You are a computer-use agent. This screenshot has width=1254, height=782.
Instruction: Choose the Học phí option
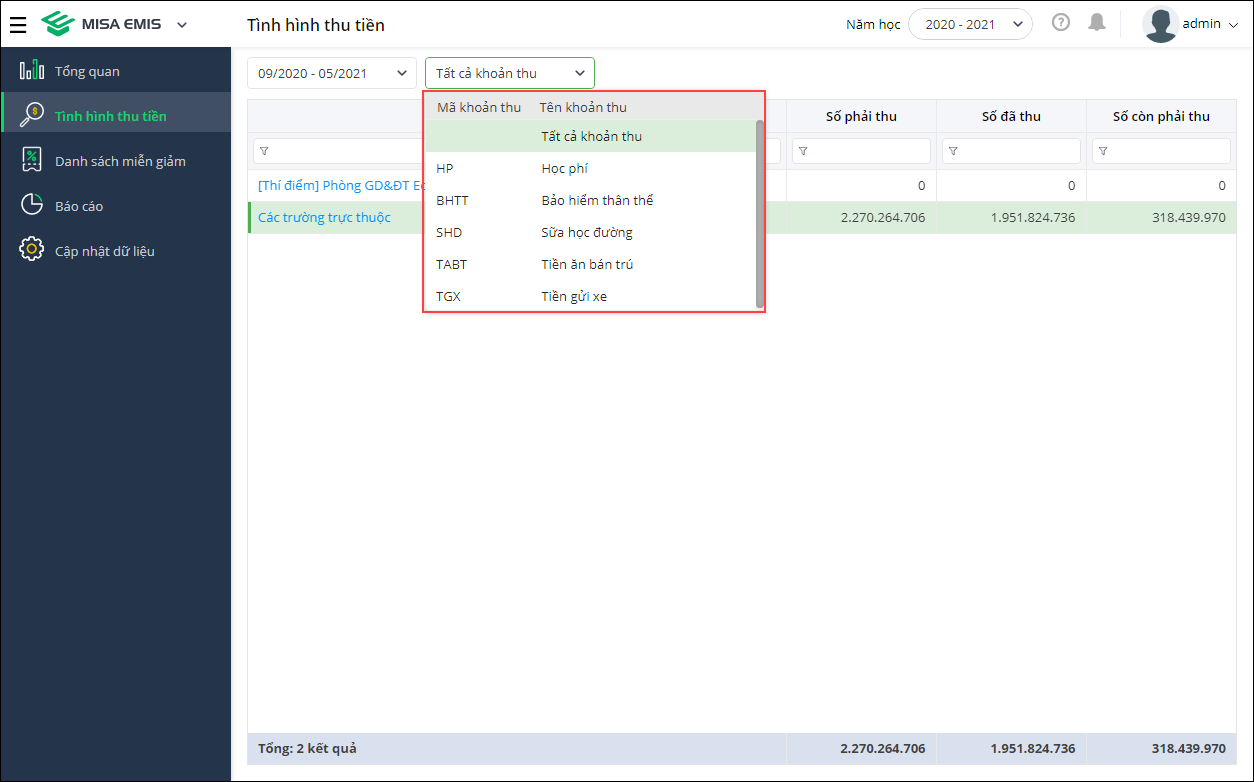click(x=590, y=168)
